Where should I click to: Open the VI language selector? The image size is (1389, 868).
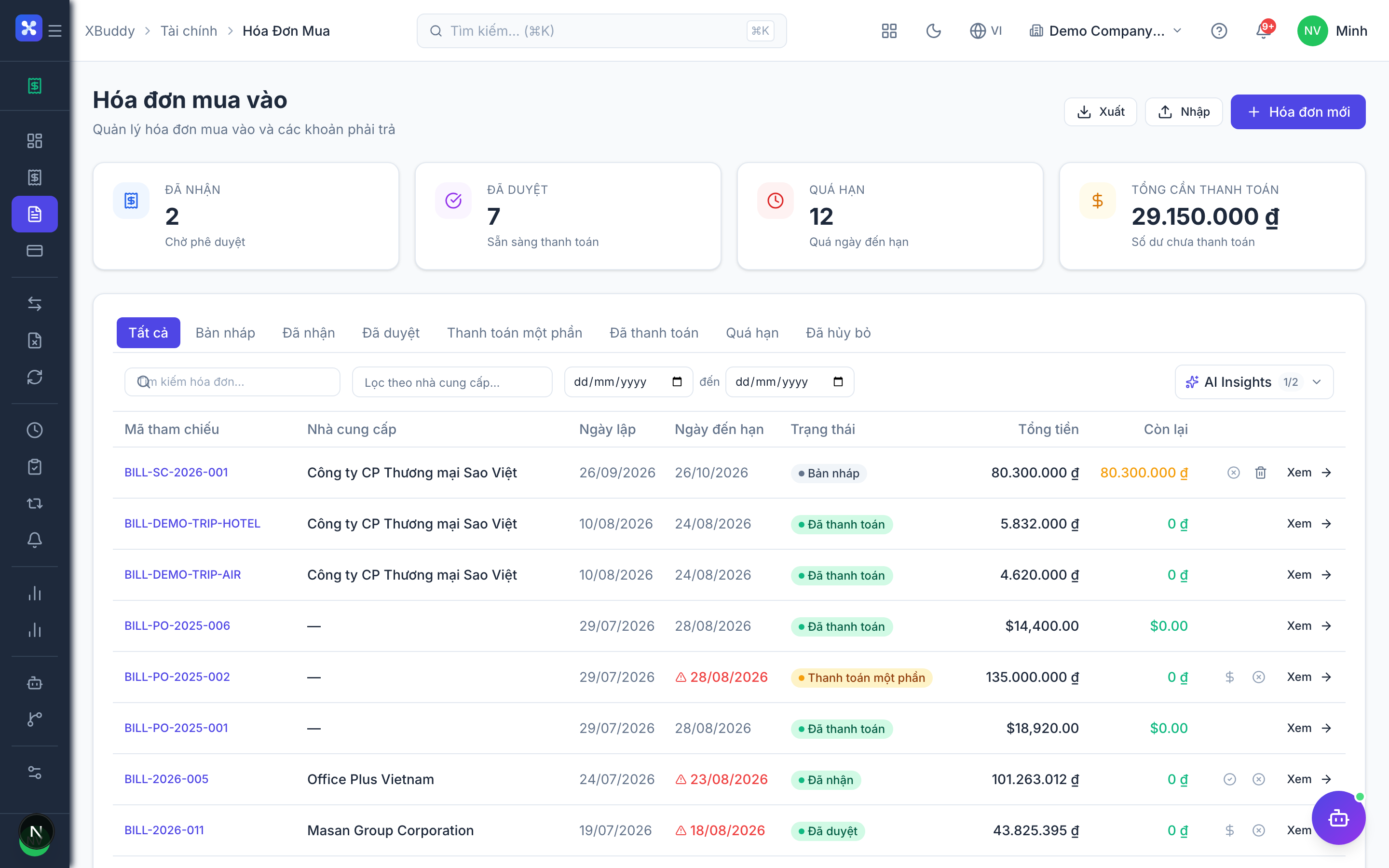click(985, 30)
